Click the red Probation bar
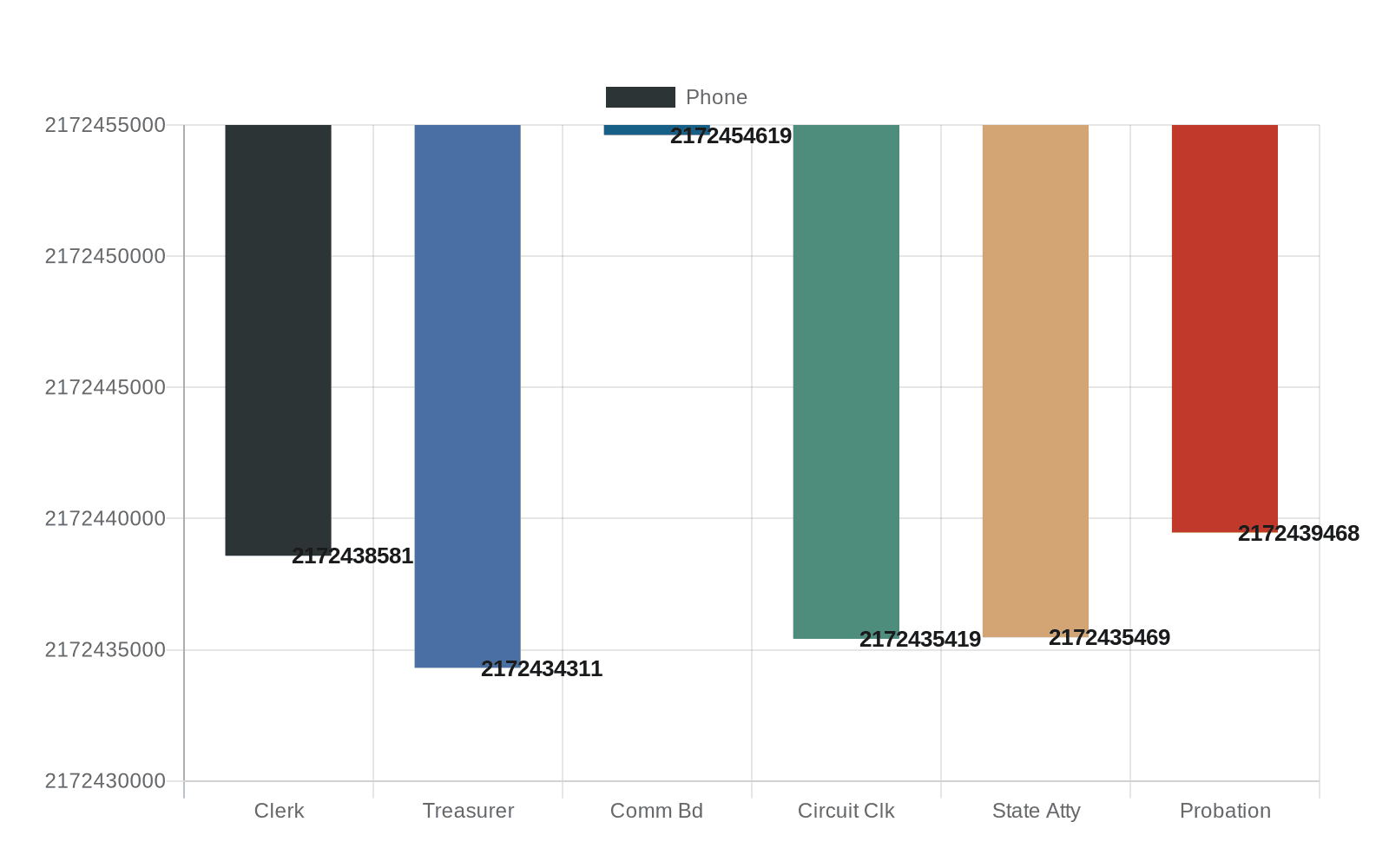The width and height of the screenshot is (1389, 868). (x=1224, y=328)
